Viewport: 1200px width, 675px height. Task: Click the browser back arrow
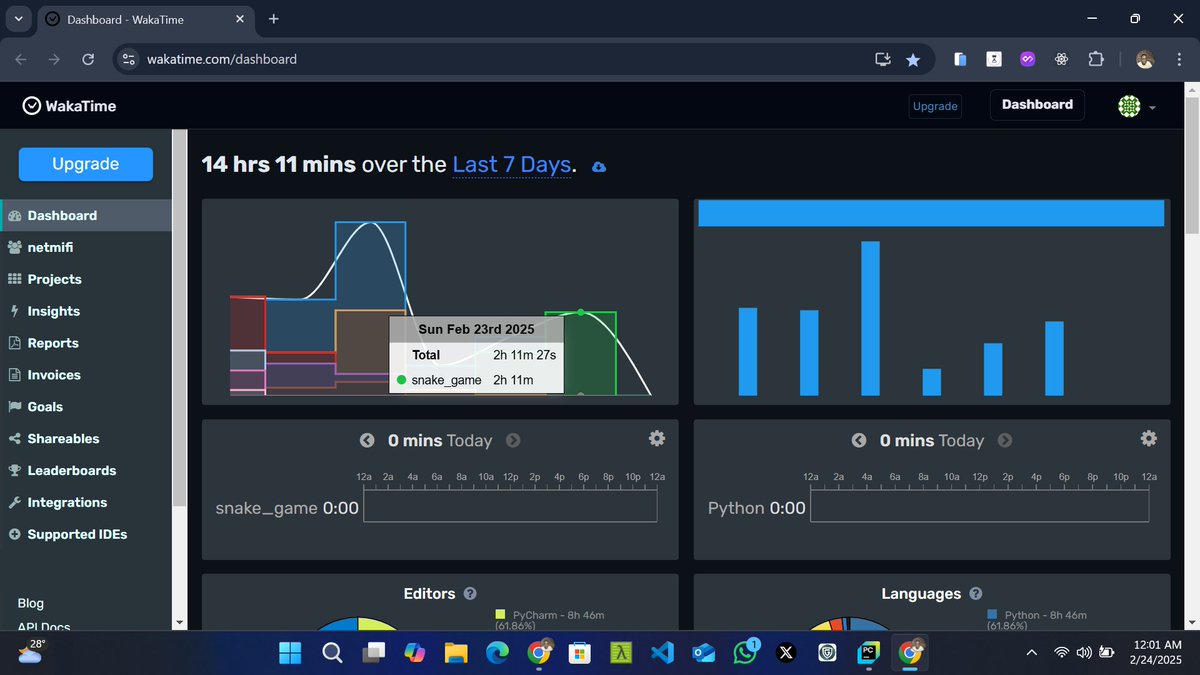coord(22,59)
